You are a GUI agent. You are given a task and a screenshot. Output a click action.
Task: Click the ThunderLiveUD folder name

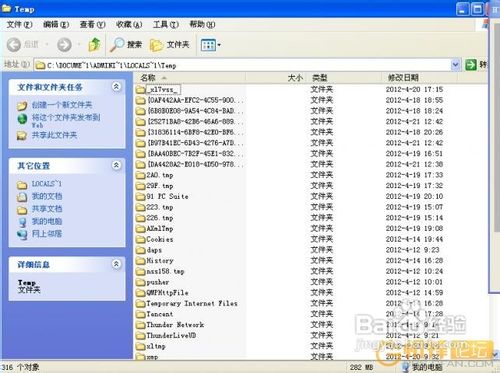171,335
